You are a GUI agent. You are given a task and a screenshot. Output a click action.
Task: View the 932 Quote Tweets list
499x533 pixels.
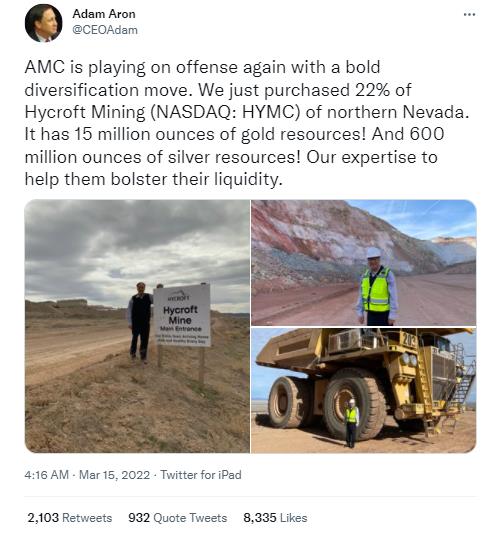(x=177, y=518)
